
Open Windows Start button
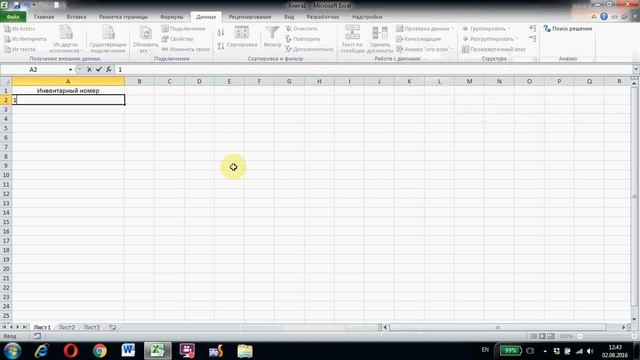click(x=13, y=351)
